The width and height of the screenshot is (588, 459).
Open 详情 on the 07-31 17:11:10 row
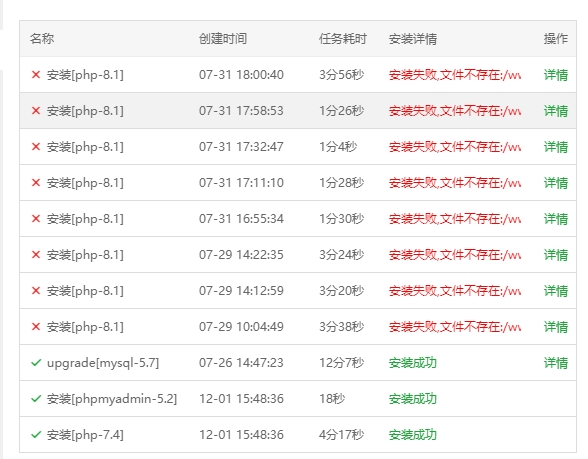tap(556, 183)
